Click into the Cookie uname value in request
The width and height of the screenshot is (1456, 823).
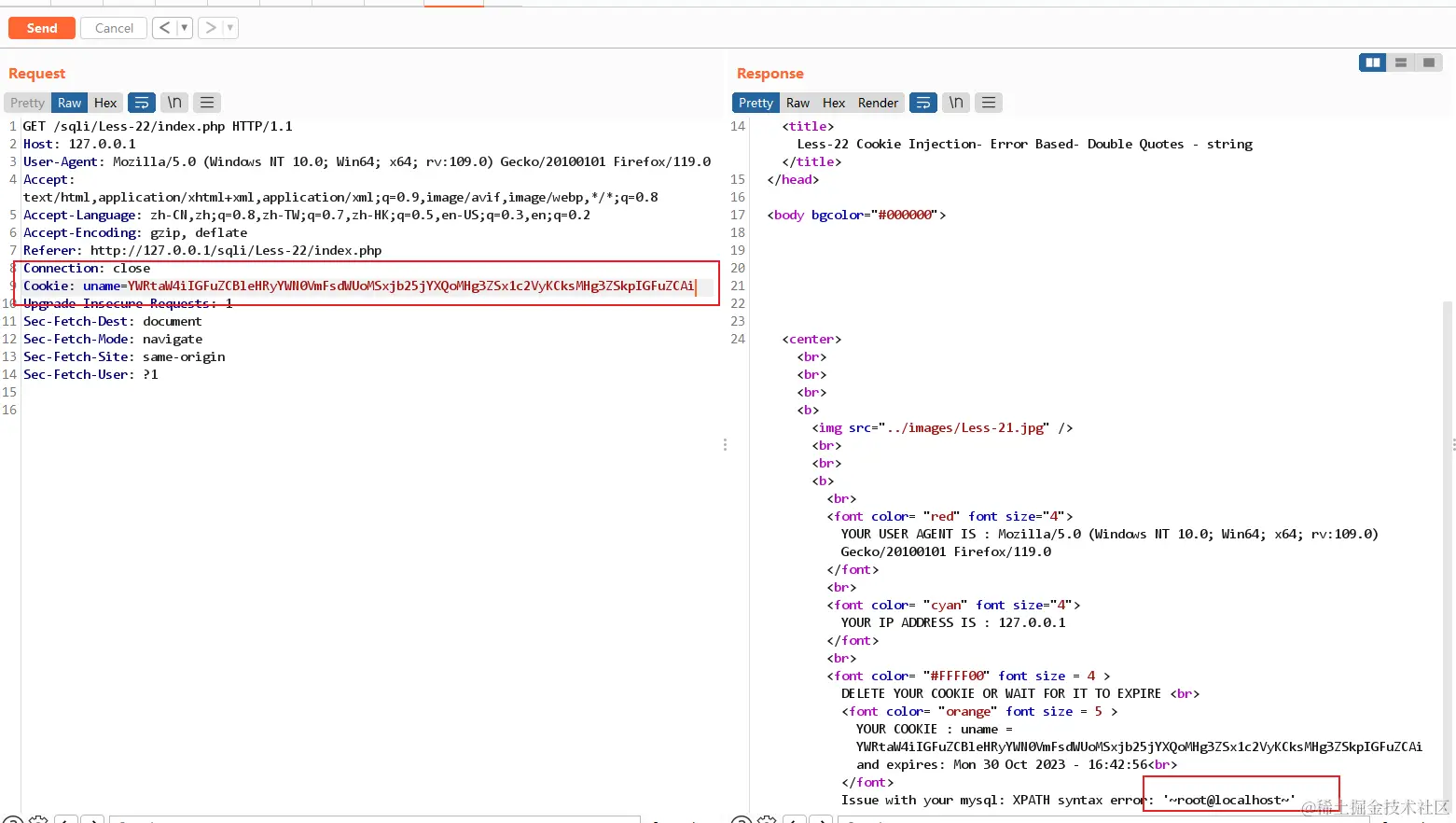[411, 286]
